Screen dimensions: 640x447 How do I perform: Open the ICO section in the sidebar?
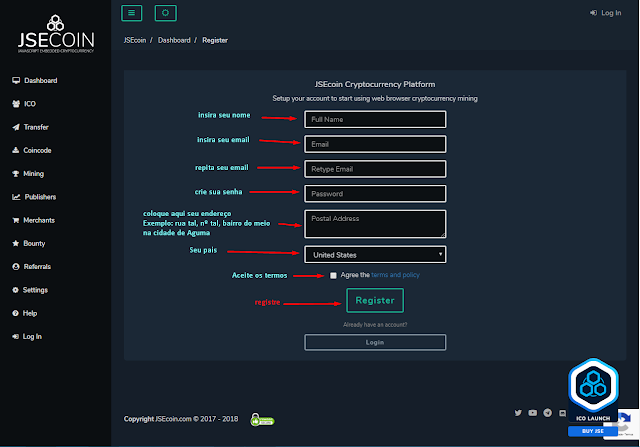[24, 104]
